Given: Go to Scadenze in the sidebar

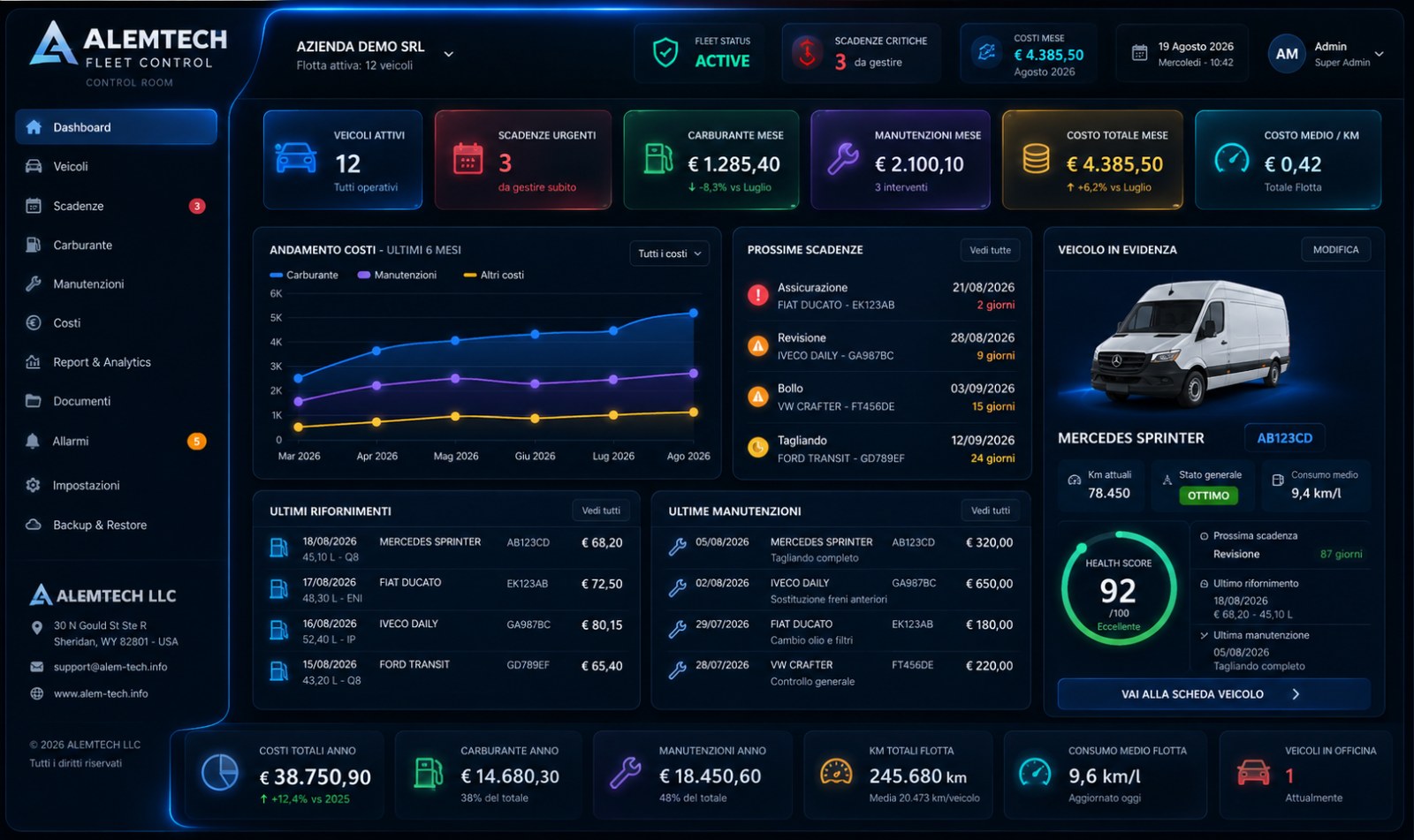Looking at the screenshot, I should coord(116,206).
